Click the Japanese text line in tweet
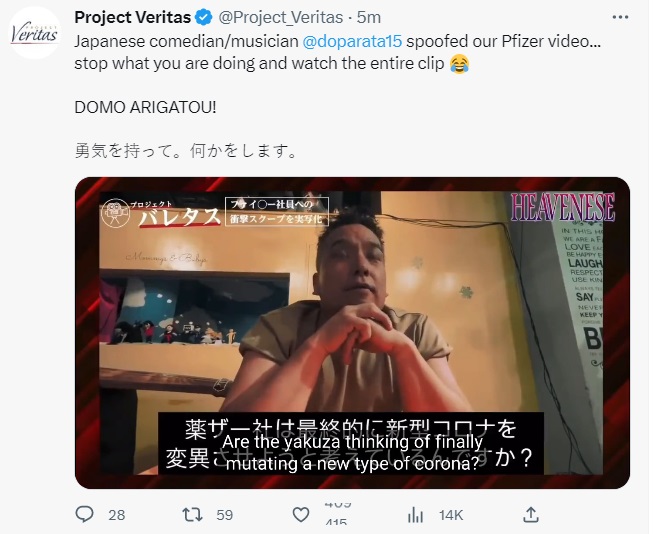The width and height of the screenshot is (660, 534). click(186, 151)
